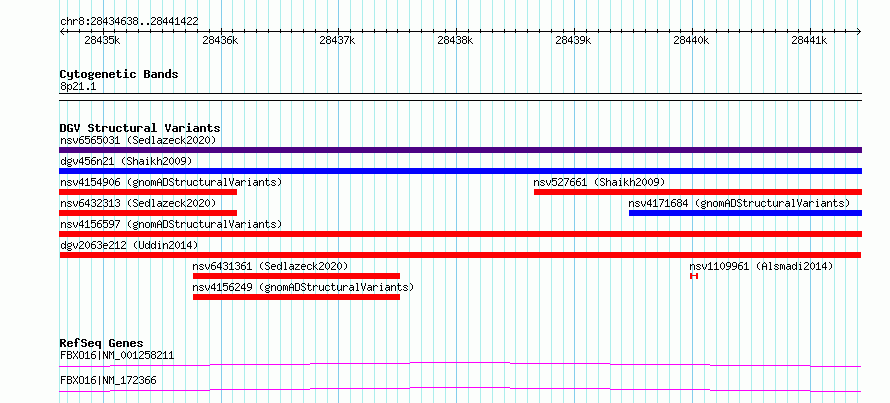This screenshot has width=890, height=403.
Task: Click the FBXO16|NM_001258211 gene label
Action: point(117,356)
